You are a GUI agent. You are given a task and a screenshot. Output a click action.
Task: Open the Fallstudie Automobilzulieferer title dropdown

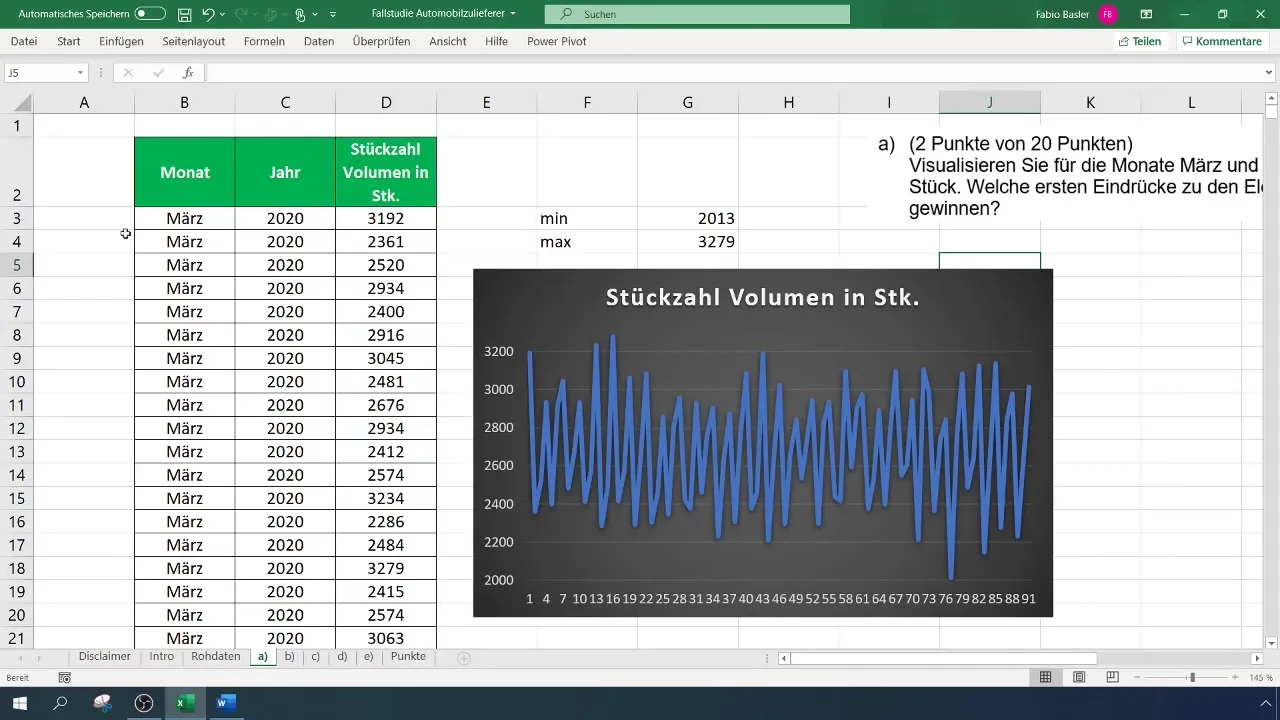513,14
